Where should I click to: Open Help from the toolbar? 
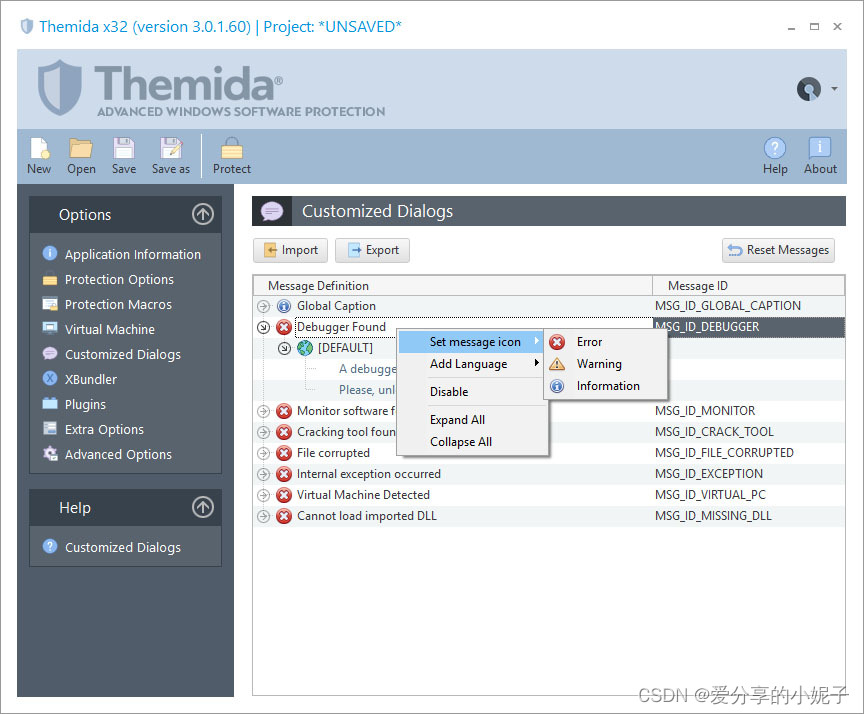tap(775, 156)
